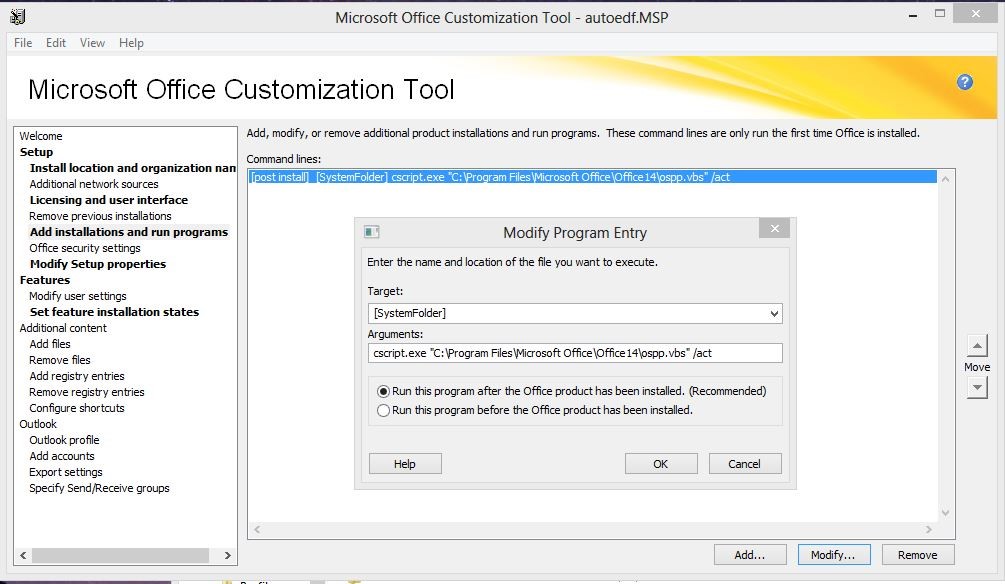Click command list scroll down arrow
Screen dimensions: 1005x584
(x=945, y=513)
